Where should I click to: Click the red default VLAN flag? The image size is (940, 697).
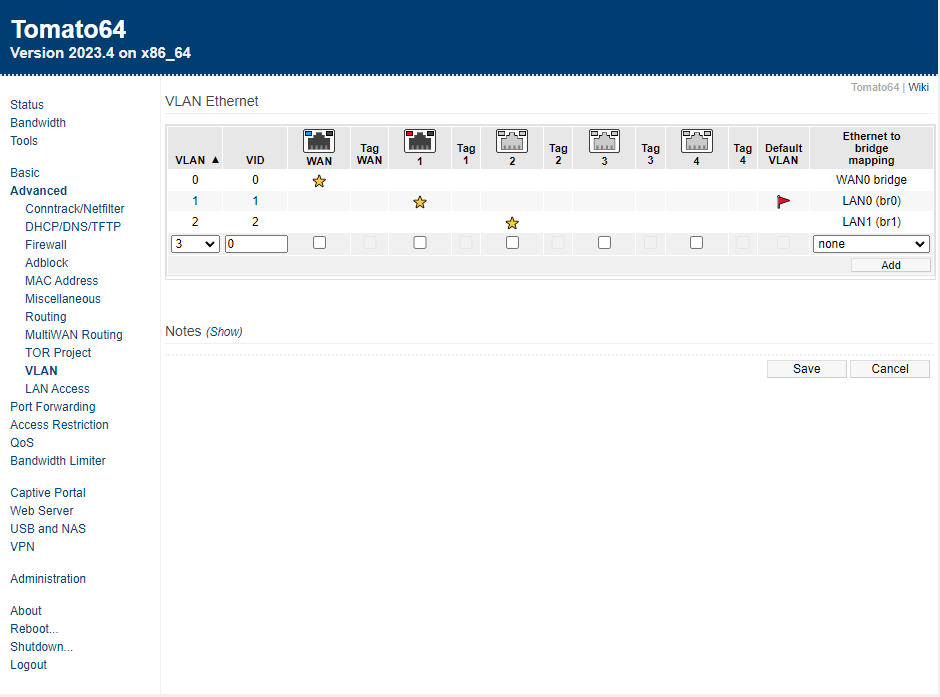(x=783, y=202)
